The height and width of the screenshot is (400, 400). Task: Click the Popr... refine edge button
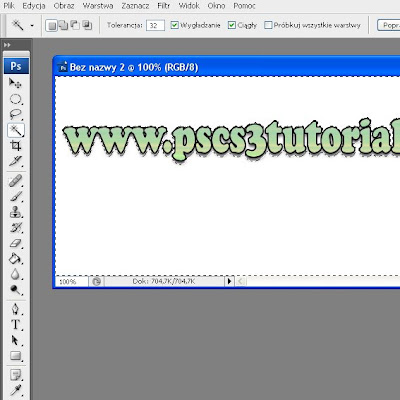coord(389,25)
